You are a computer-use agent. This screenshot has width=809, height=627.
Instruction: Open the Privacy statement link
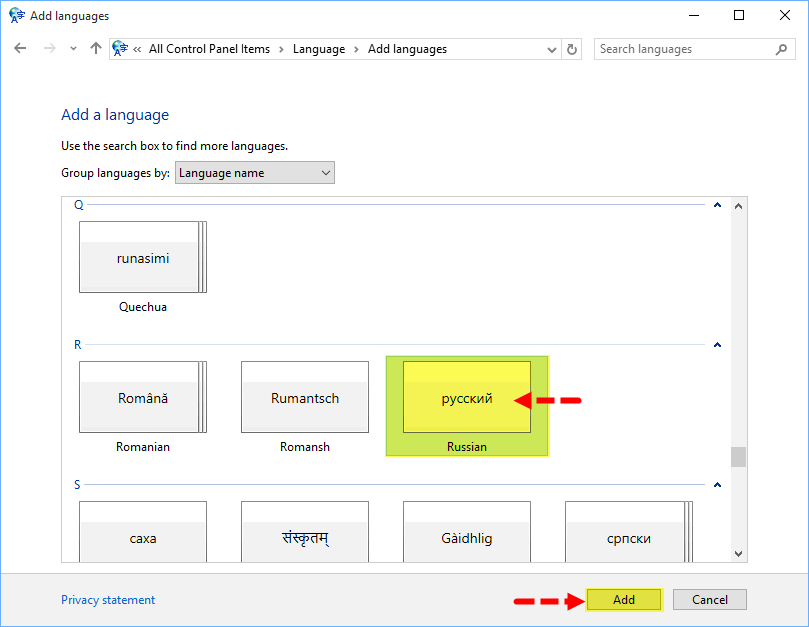[x=108, y=600]
